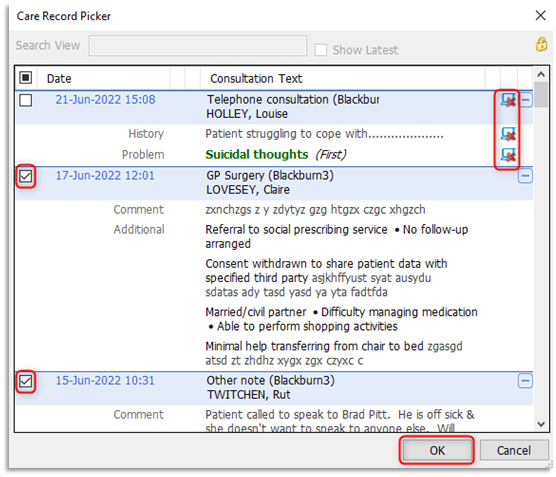Click the online visibility icon beside Suicidal thoughts

(508, 155)
